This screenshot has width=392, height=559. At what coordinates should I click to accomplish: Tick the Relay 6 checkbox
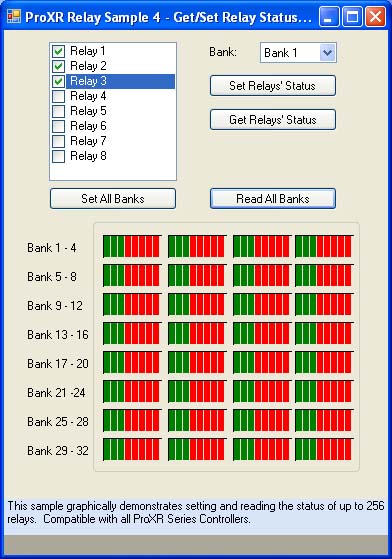coord(58,126)
